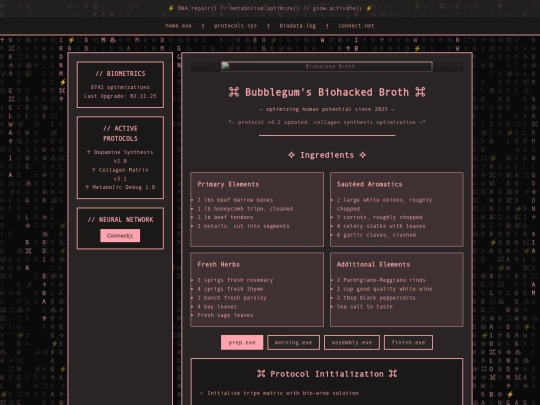Click the '0742 optimizations' text

(x=120, y=87)
